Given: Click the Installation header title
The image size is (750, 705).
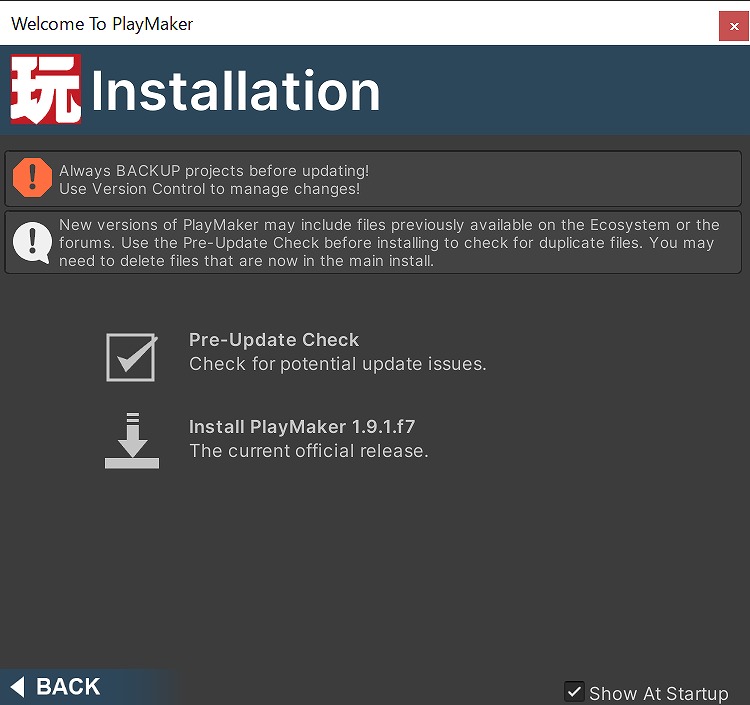Looking at the screenshot, I should click(235, 90).
